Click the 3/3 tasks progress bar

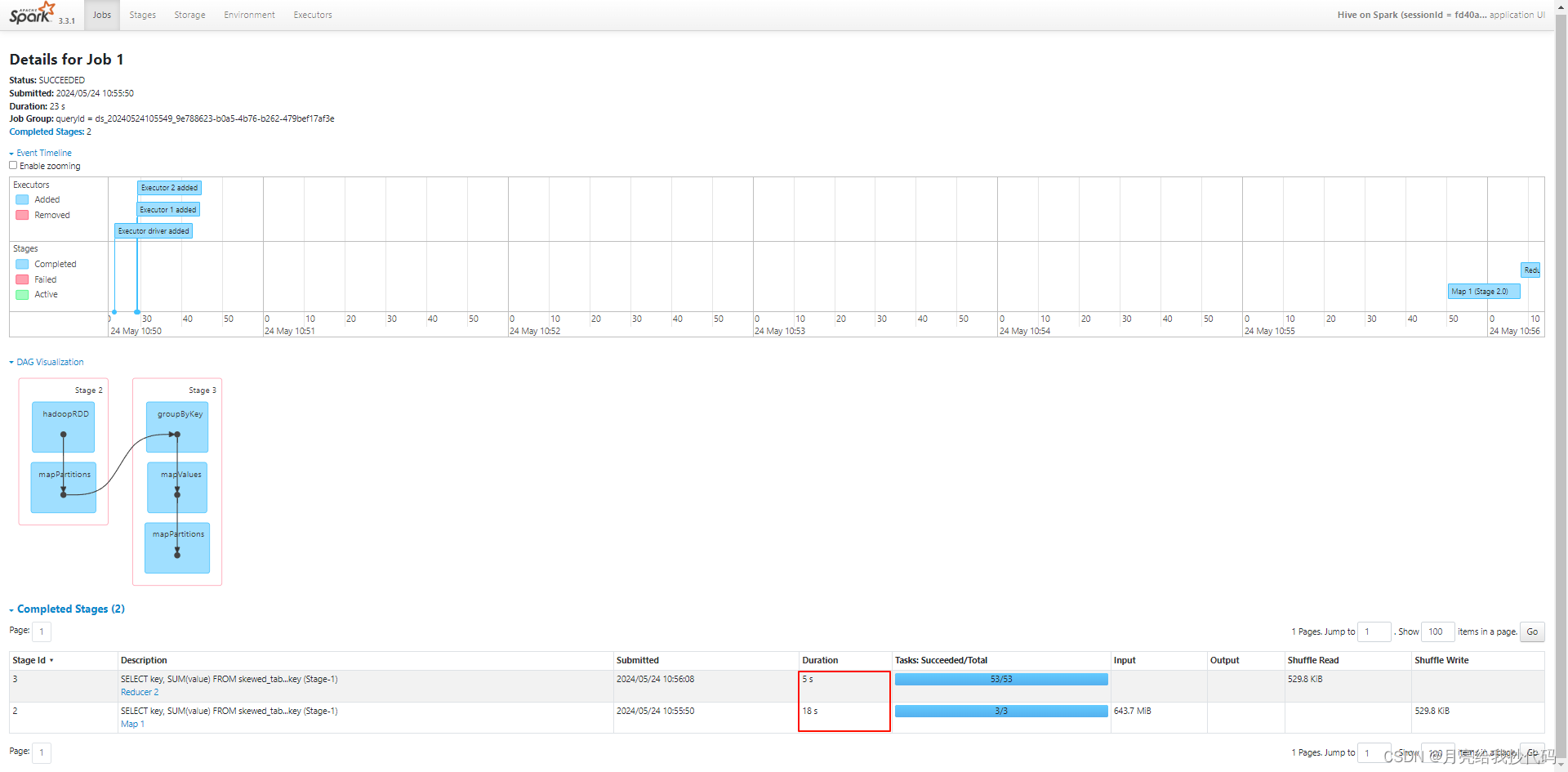click(x=1001, y=711)
